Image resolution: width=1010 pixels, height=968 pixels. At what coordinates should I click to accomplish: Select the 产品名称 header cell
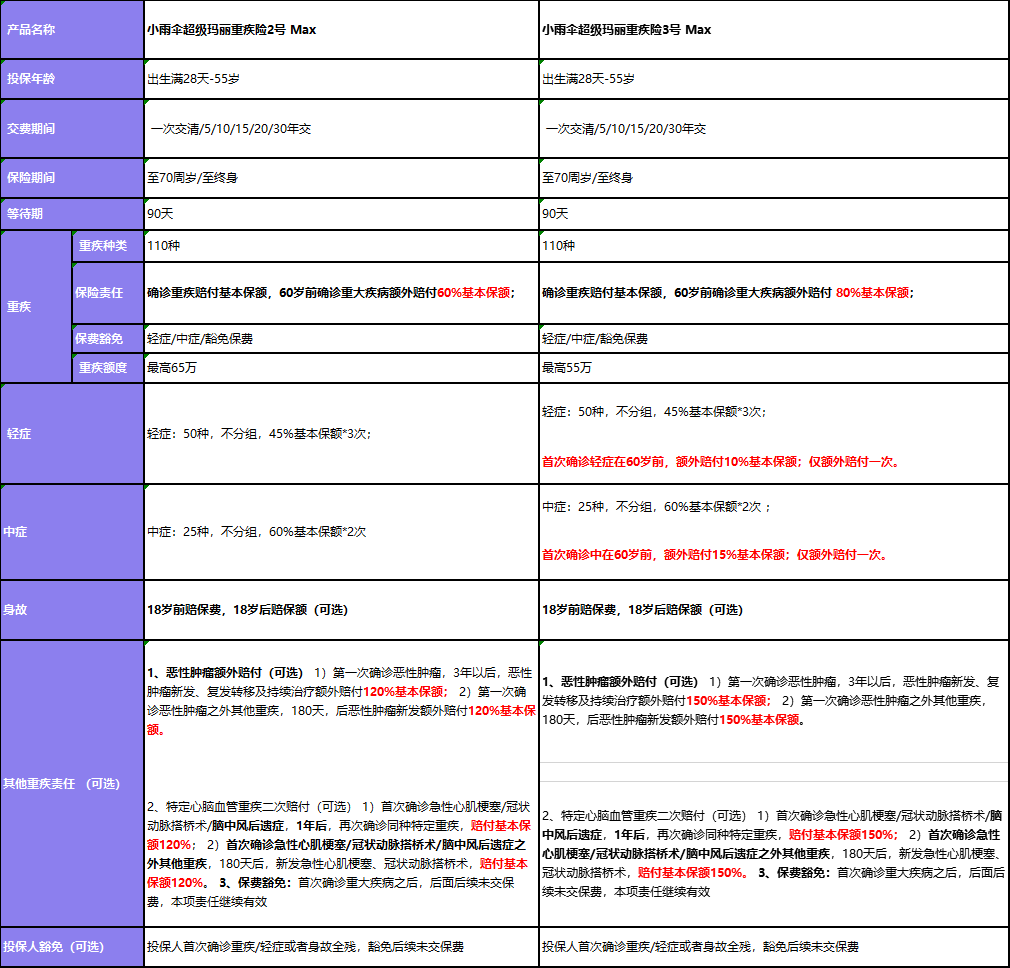pos(72,30)
